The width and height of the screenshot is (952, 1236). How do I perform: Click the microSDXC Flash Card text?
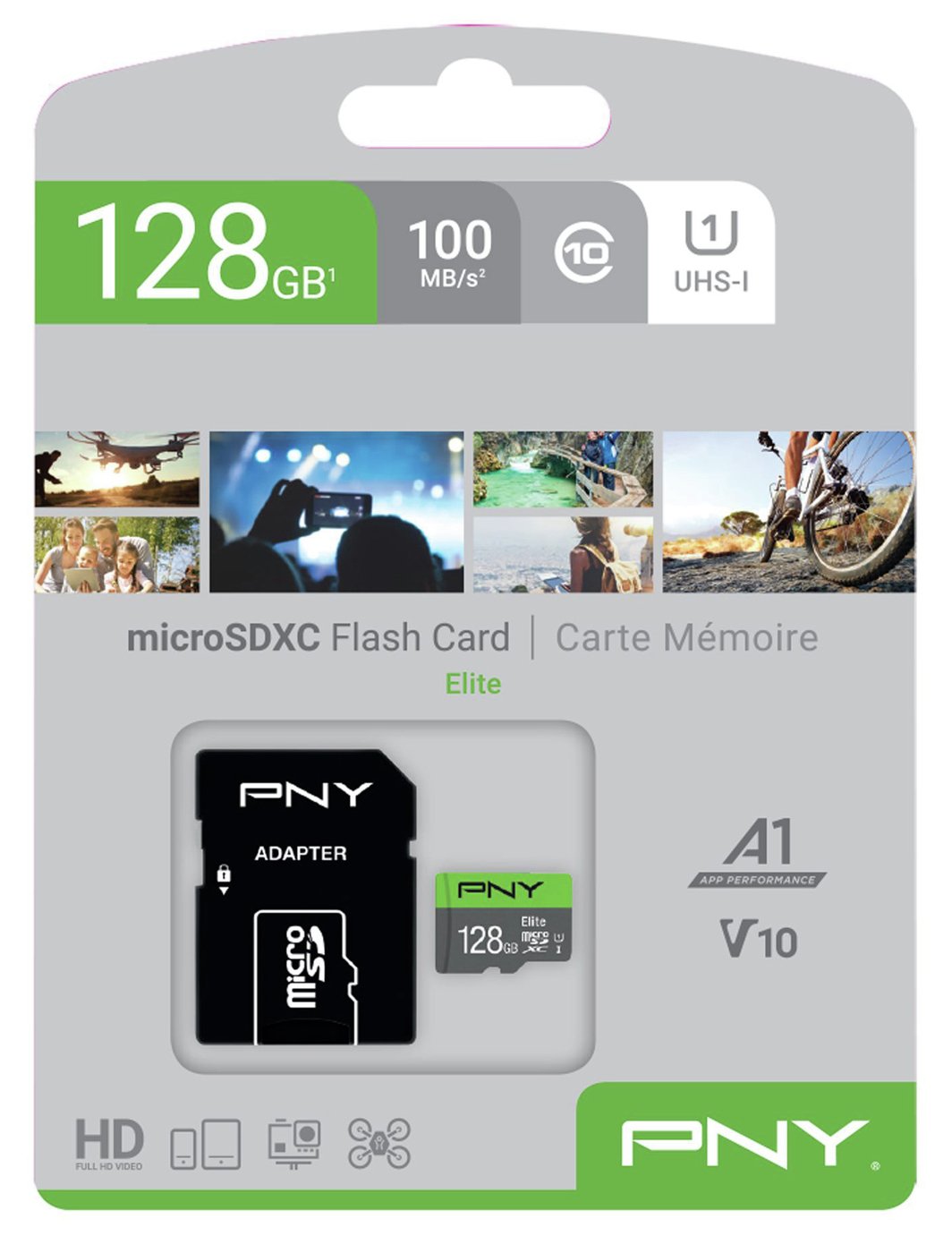click(x=318, y=638)
